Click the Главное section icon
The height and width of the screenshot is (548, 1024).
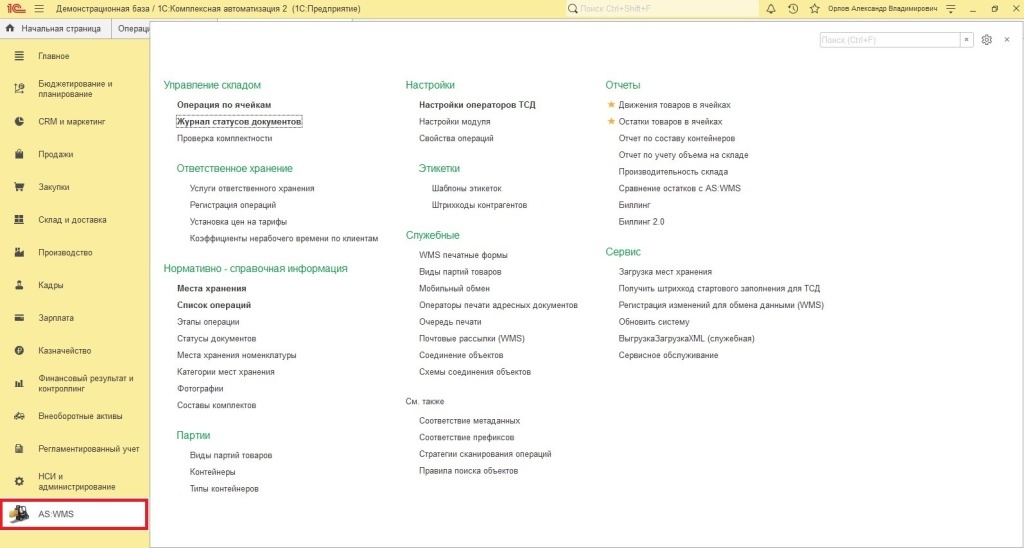pos(20,56)
